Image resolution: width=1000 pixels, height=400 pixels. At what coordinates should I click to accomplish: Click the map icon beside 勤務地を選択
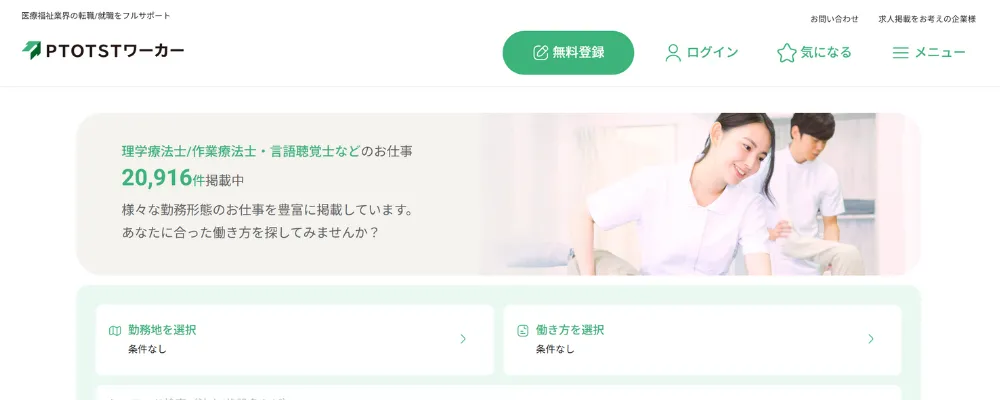pyautogui.click(x=115, y=330)
